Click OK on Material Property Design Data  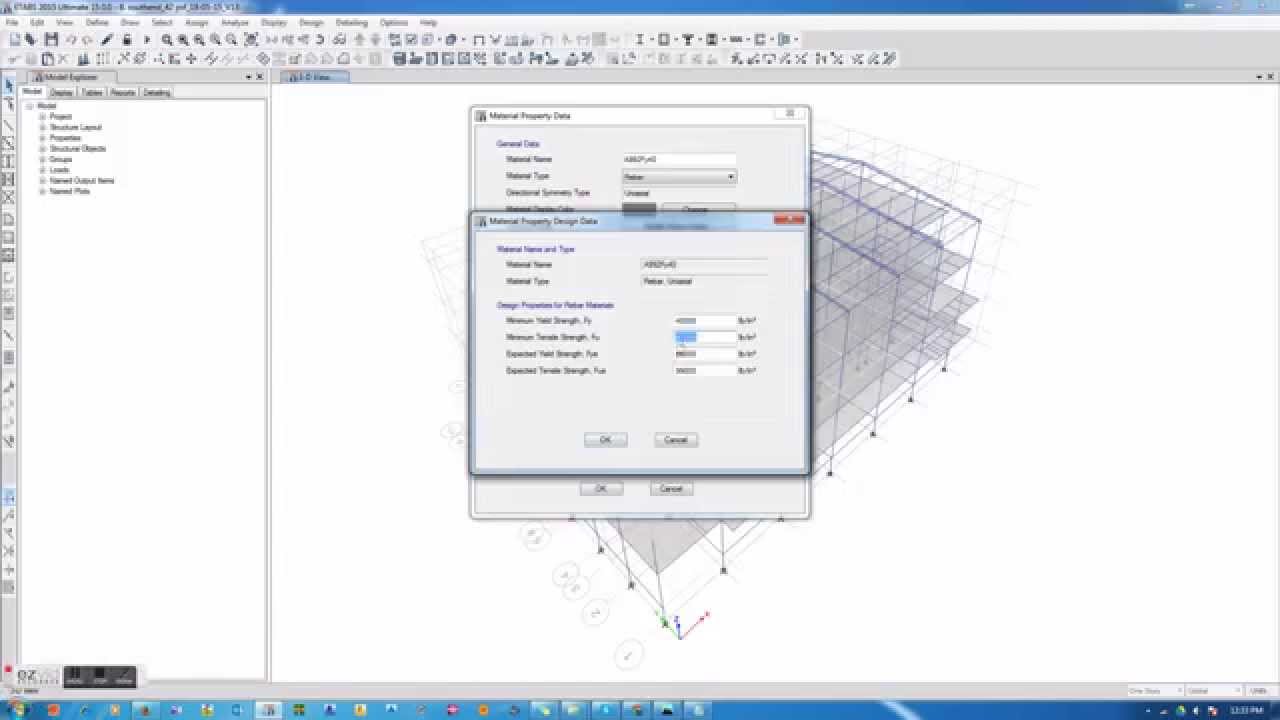pyautogui.click(x=605, y=439)
